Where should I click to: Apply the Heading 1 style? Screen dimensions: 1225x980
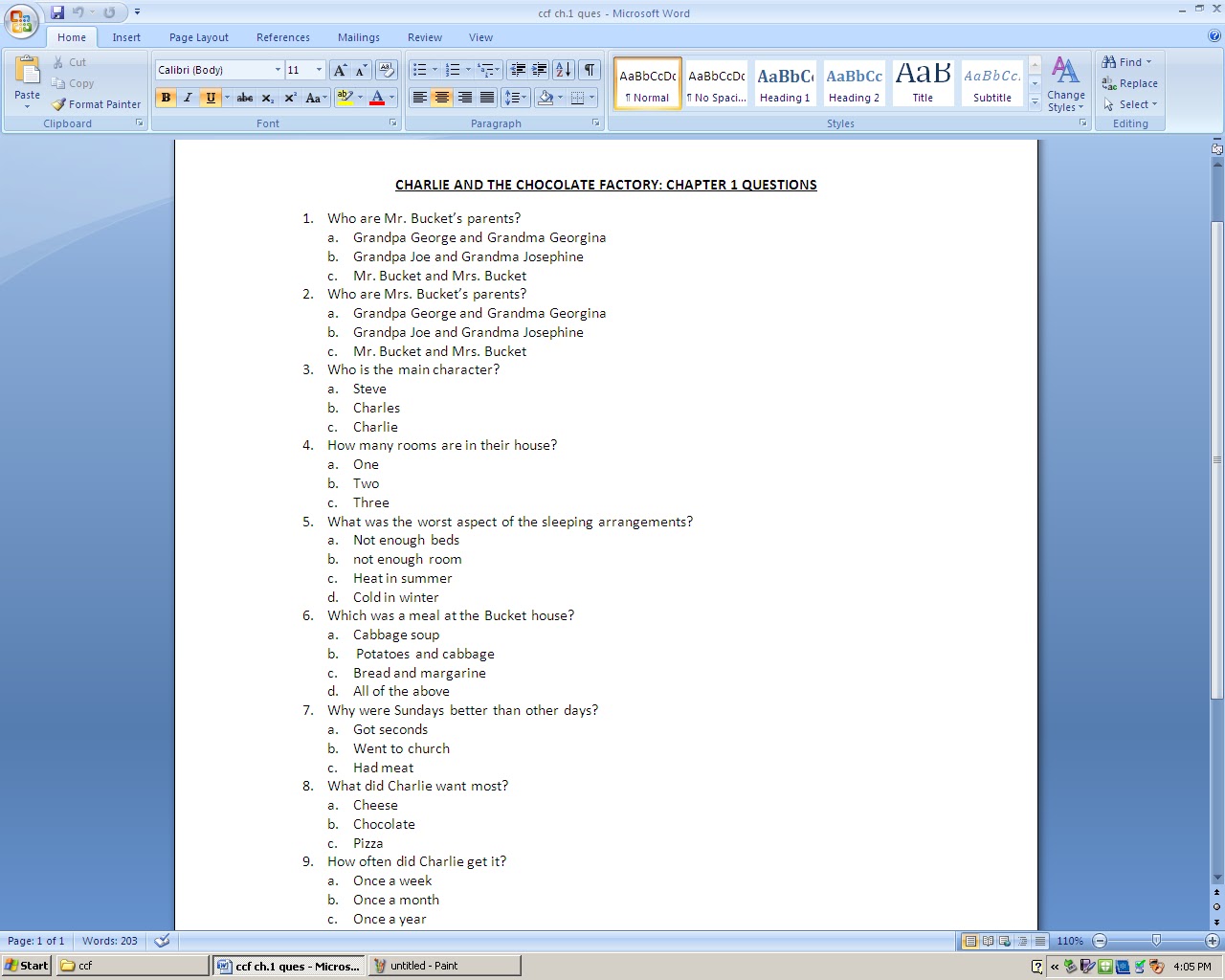click(x=785, y=82)
